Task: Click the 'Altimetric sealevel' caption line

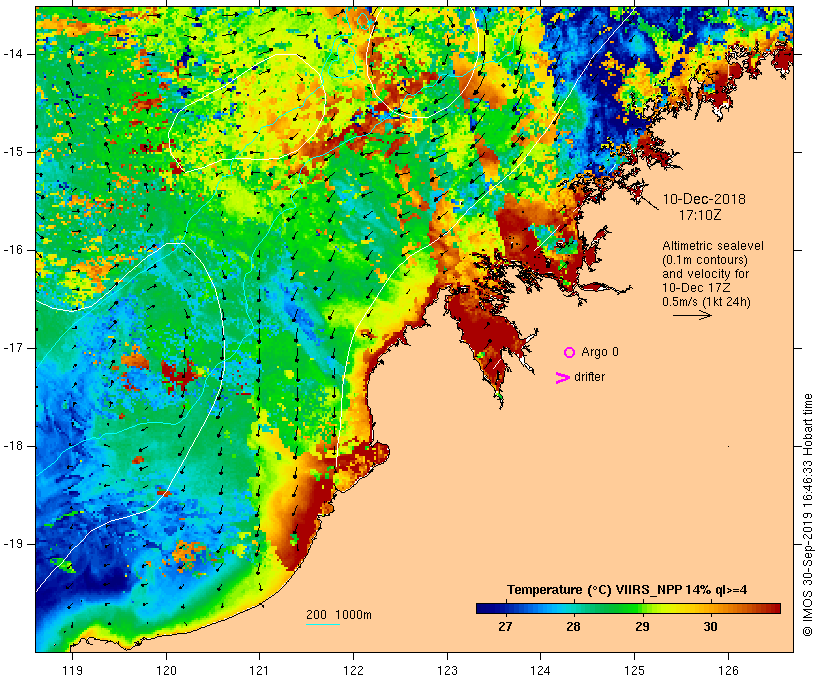Action: 713,246
